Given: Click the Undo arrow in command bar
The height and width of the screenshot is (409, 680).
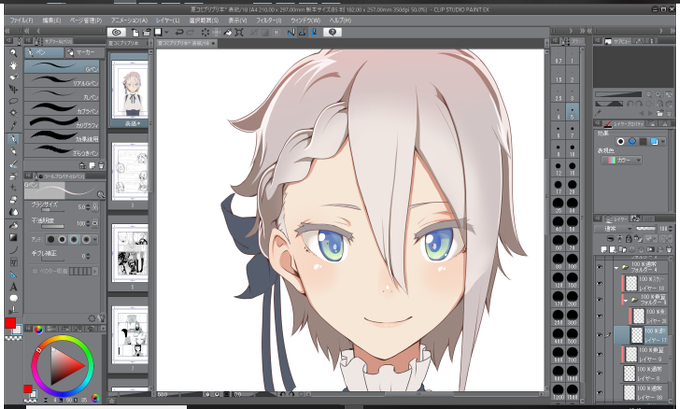Looking at the screenshot, I should [179, 32].
